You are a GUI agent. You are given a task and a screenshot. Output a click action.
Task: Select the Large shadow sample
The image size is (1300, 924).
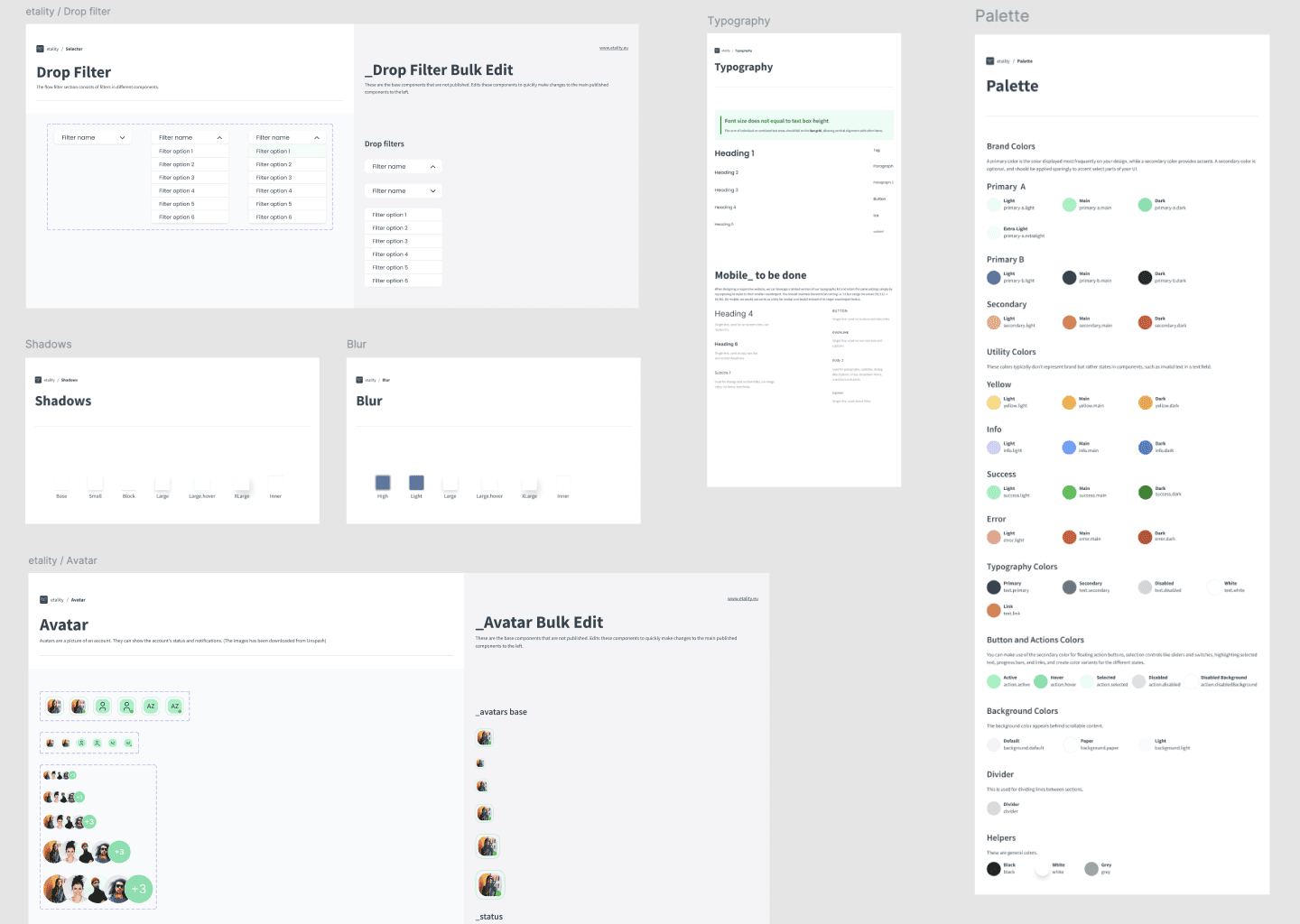(x=162, y=483)
